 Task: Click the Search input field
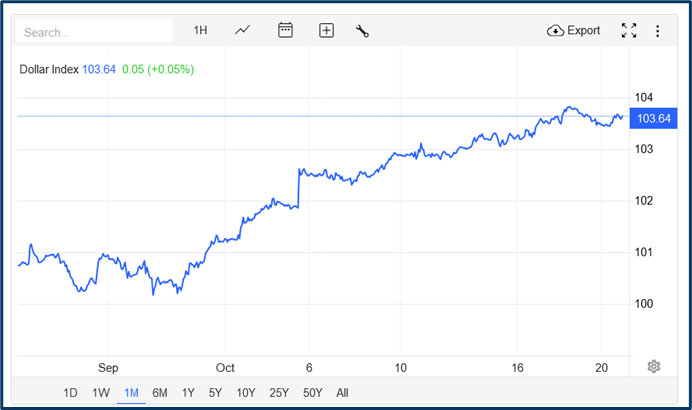tap(94, 31)
